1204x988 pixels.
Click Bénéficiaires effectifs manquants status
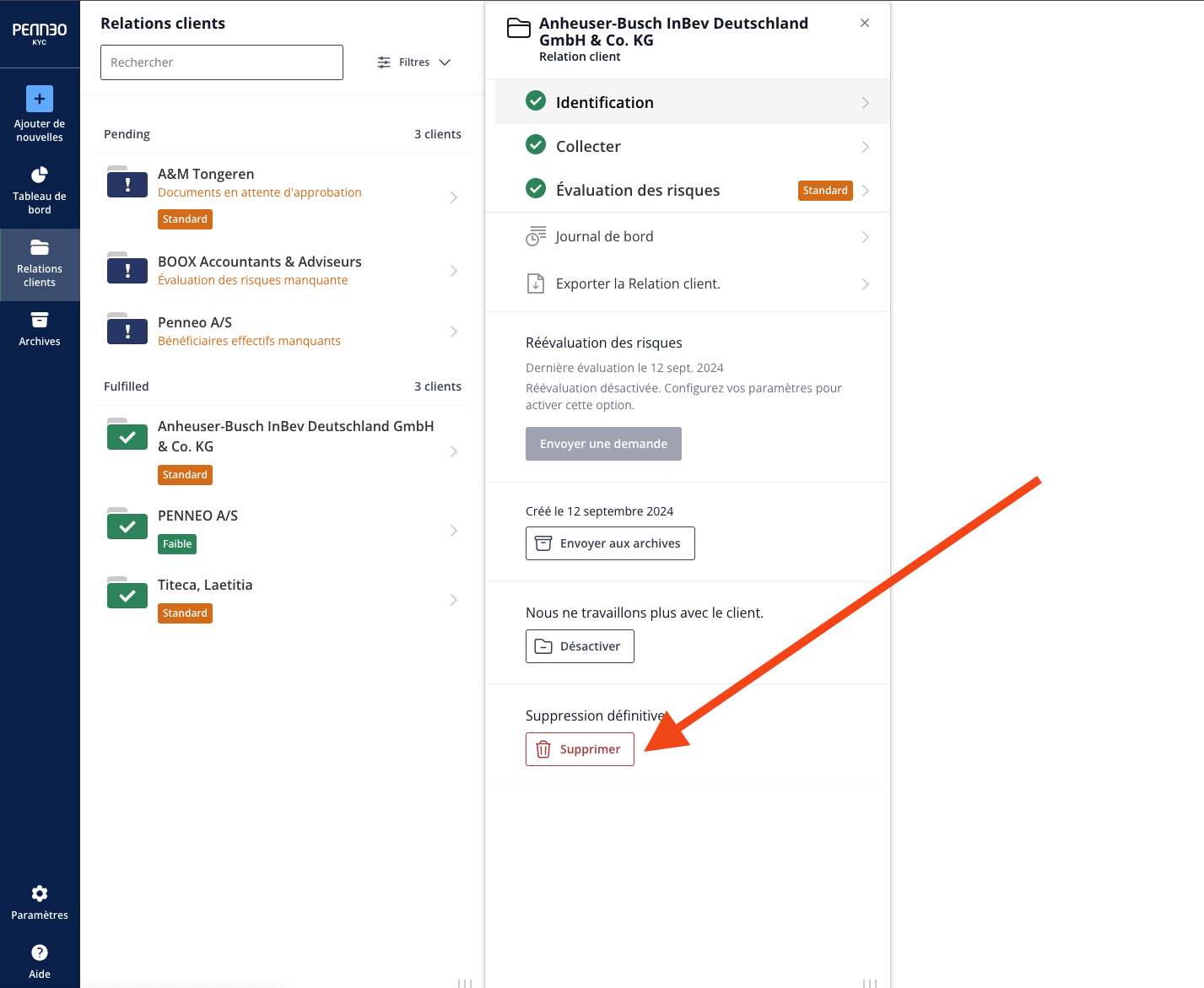pos(249,341)
